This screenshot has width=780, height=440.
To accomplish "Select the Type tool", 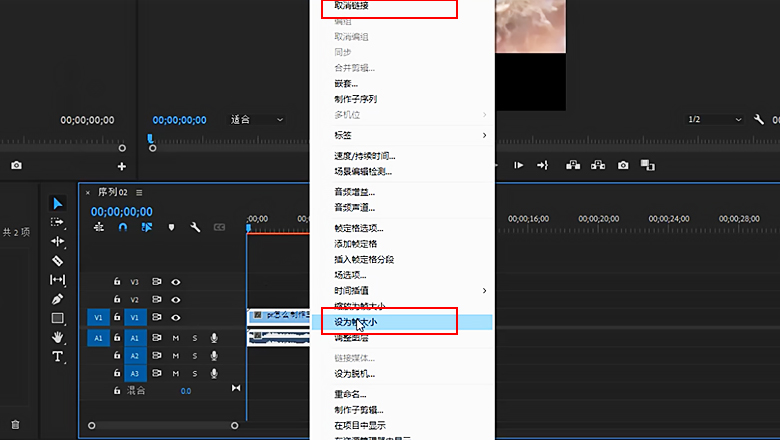I will pyautogui.click(x=57, y=356).
